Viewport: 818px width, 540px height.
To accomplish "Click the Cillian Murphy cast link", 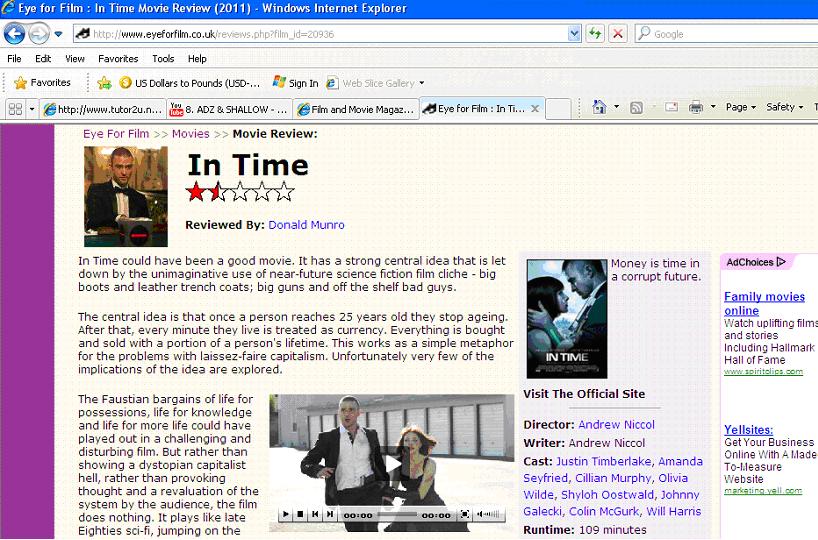I will pos(613,478).
